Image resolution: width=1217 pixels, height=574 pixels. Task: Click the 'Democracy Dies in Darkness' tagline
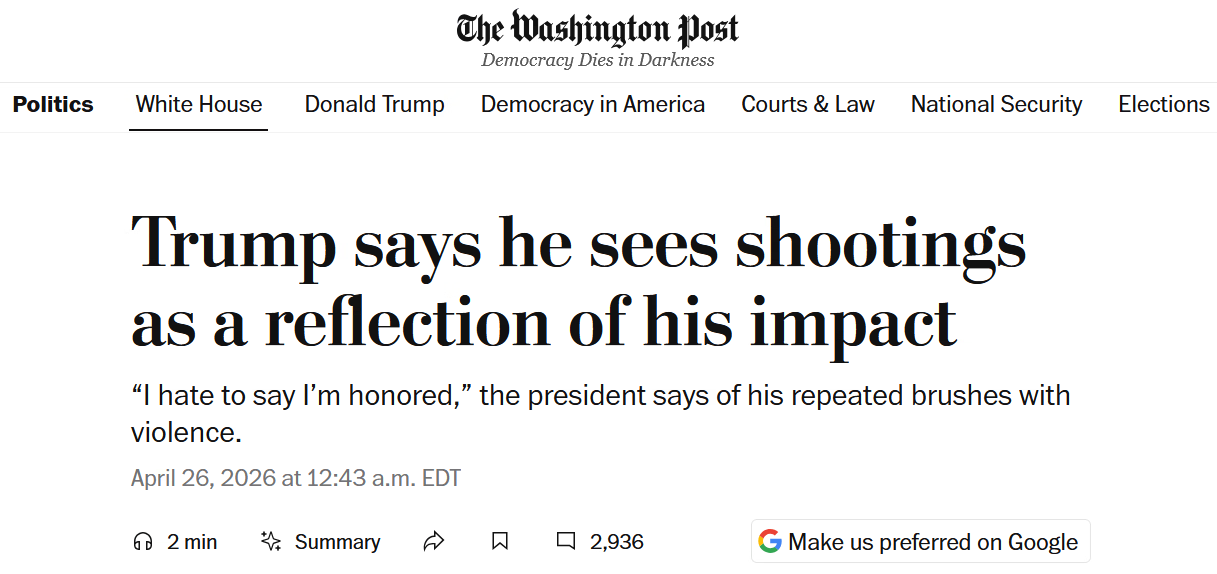coord(598,60)
